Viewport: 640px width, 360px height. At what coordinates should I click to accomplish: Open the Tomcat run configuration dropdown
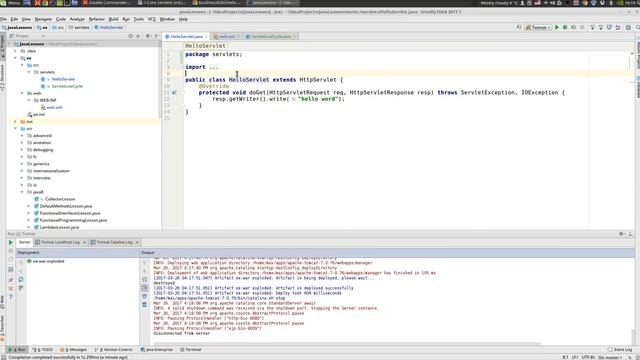click(x=538, y=27)
